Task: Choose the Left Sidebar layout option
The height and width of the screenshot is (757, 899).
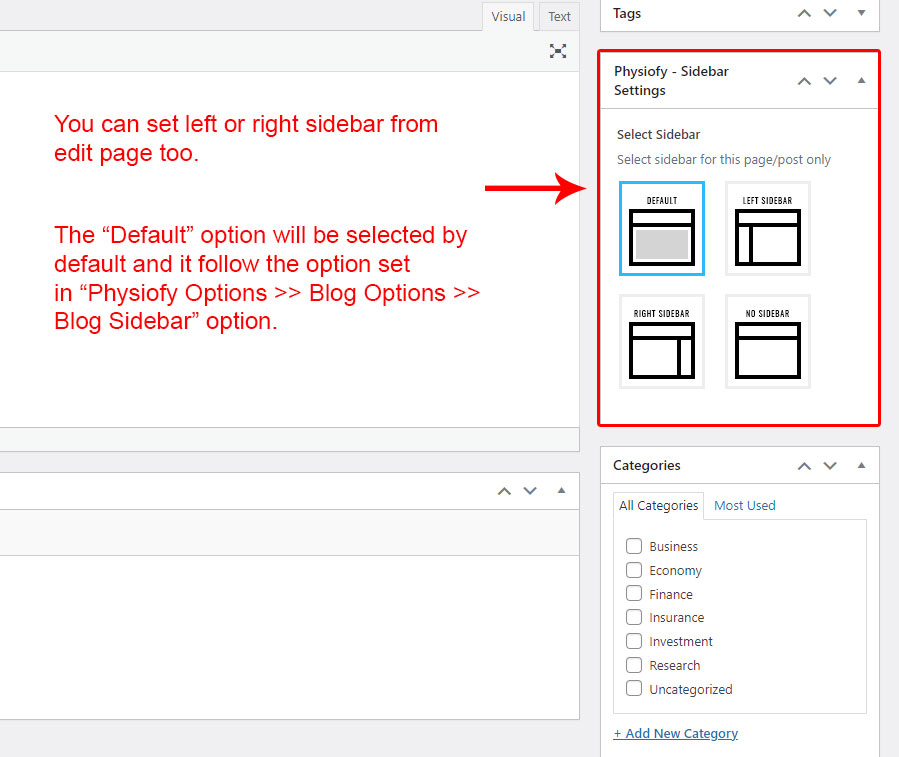Action: tap(767, 229)
